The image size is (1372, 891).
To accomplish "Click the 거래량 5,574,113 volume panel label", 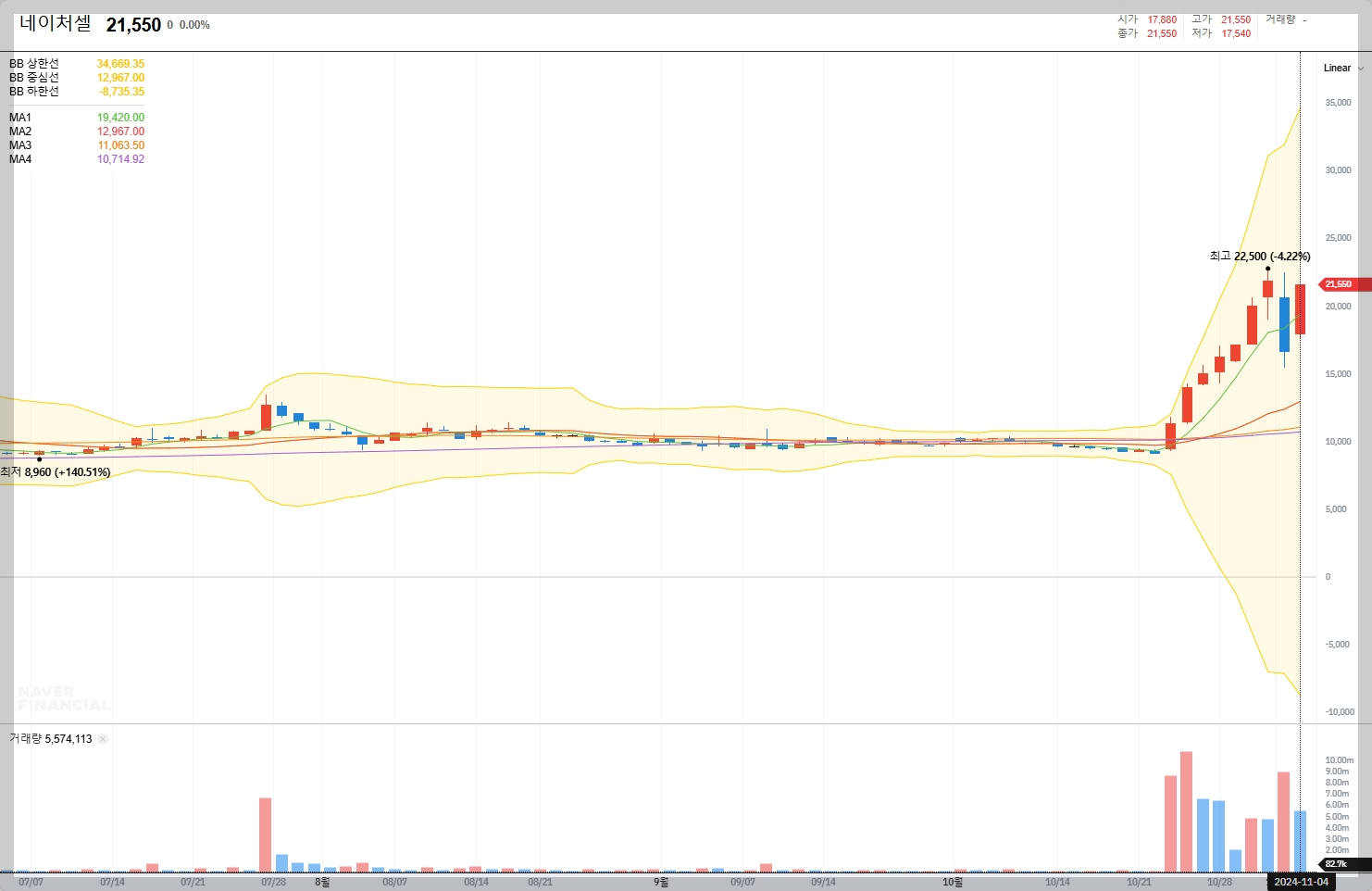I will 51,739.
